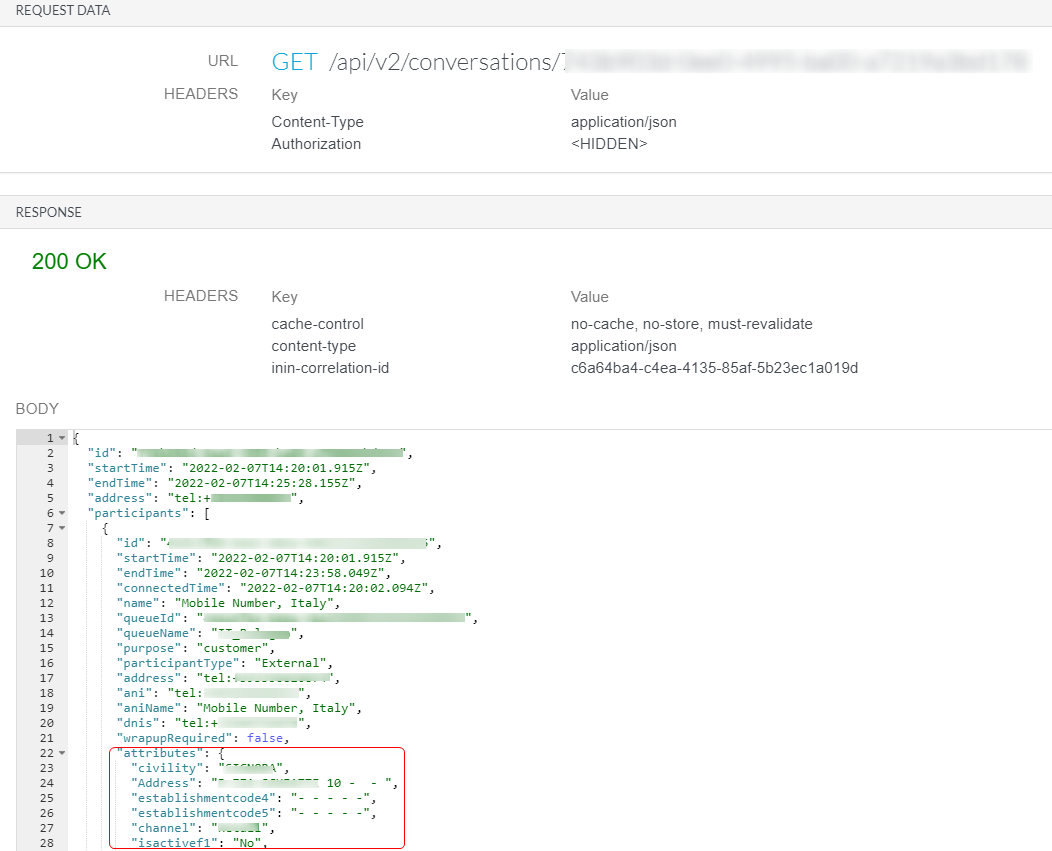This screenshot has height=851, width=1052.
Task: Collapse the "attributes" object fold arrow
Action: (62, 753)
